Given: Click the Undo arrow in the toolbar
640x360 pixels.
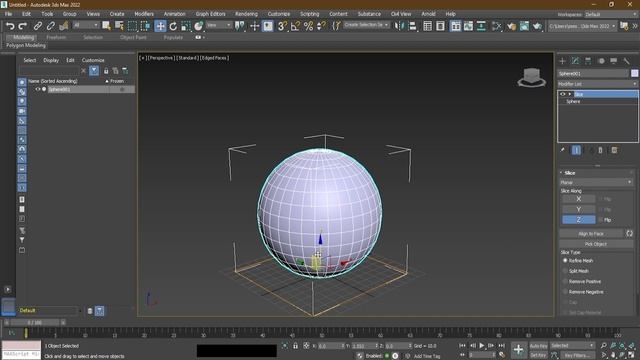Looking at the screenshot, I should point(10,26).
